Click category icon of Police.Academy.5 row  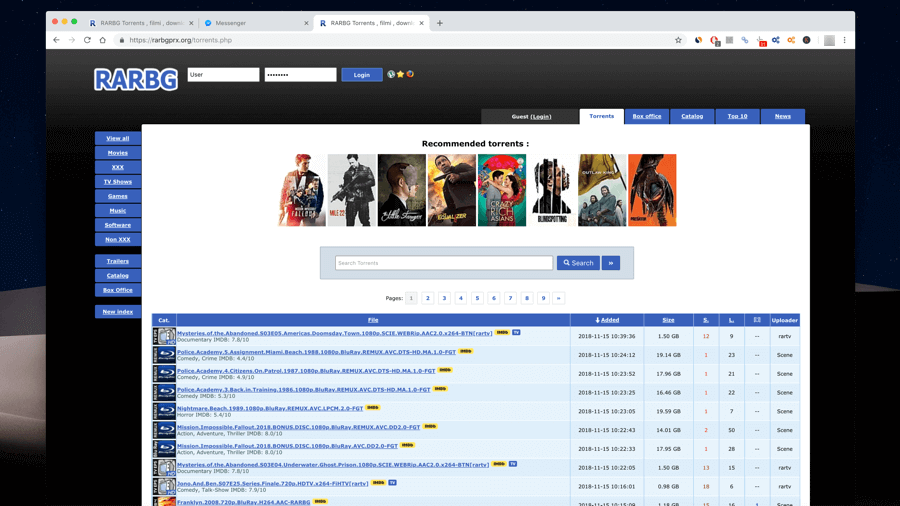[164, 355]
